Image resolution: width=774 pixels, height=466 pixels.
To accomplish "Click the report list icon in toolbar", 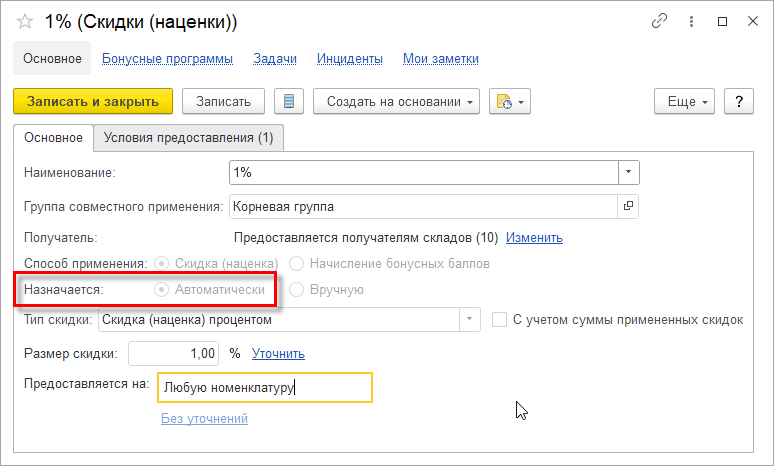I will [x=289, y=101].
